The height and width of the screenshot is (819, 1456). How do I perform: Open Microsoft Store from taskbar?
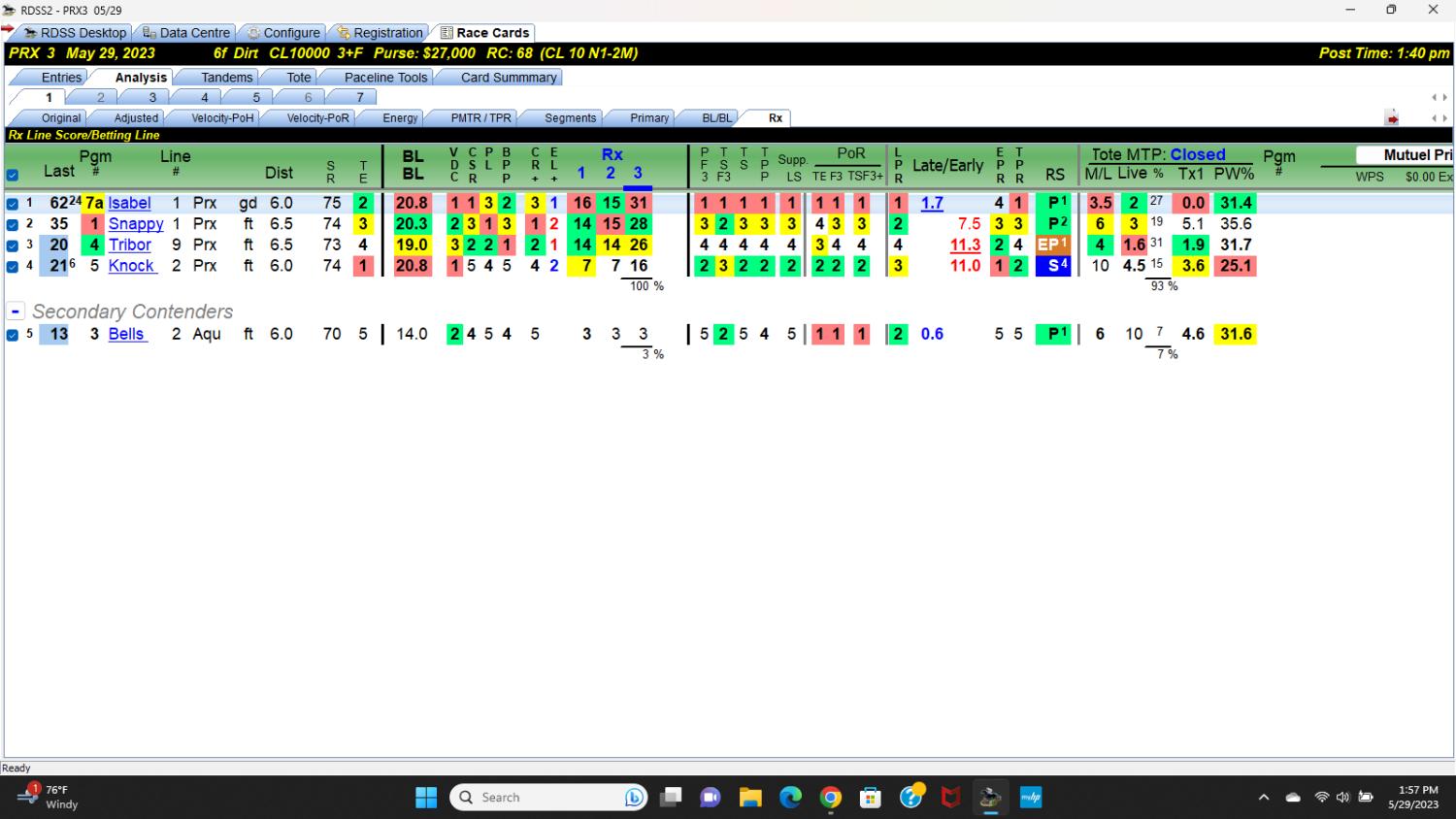[x=871, y=798]
